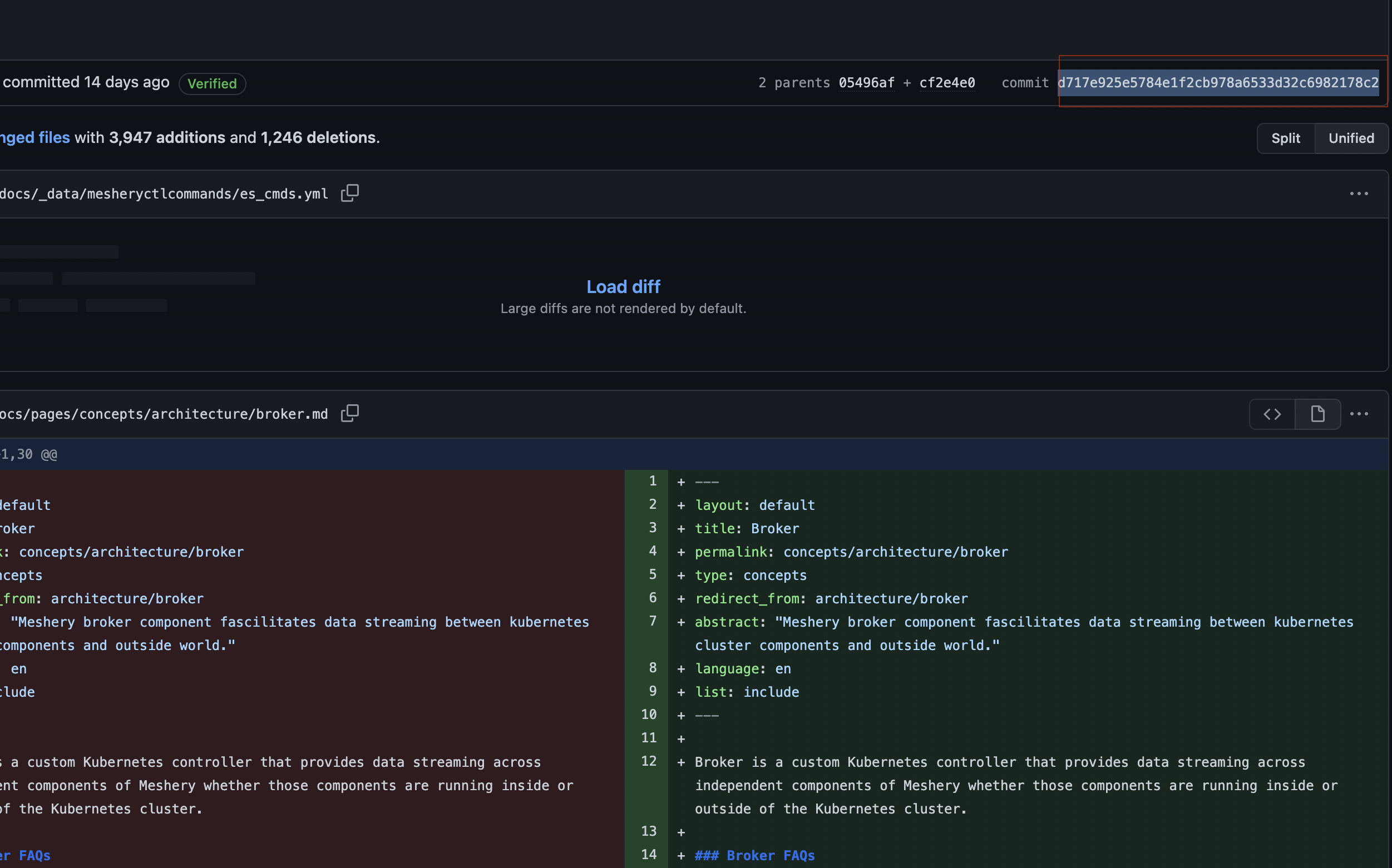Click the es_cmds.yml file path
Screen dimensions: 1392x868
point(164,194)
